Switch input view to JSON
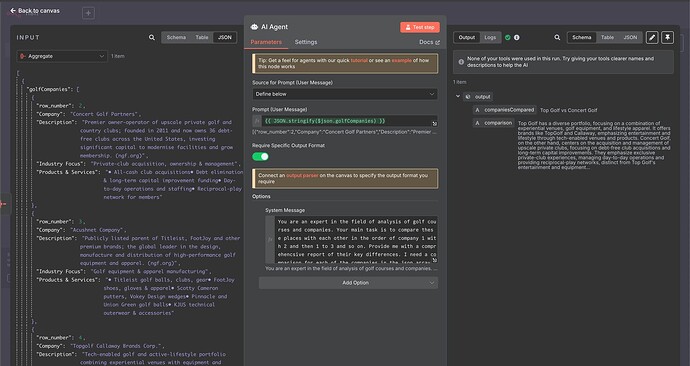Screen dimensions: 690x366 click(225, 38)
